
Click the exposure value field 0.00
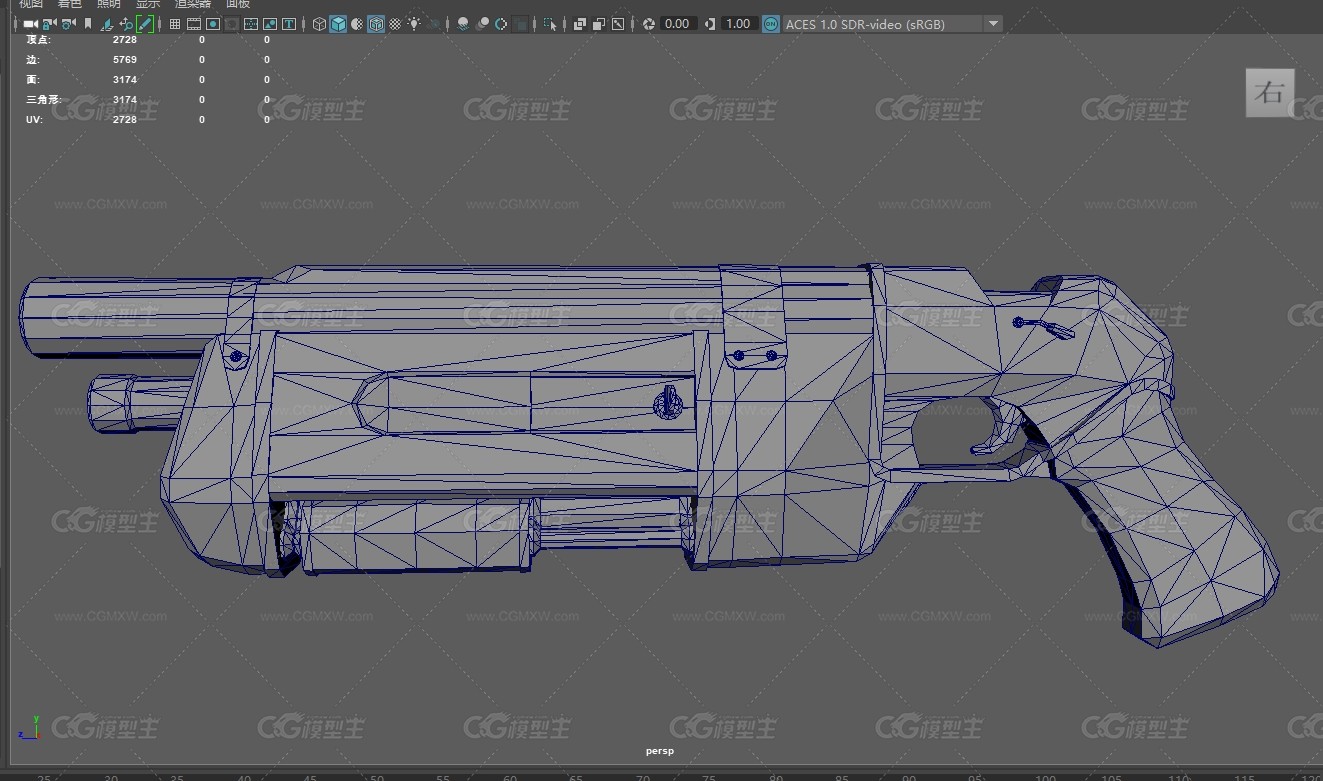(678, 24)
